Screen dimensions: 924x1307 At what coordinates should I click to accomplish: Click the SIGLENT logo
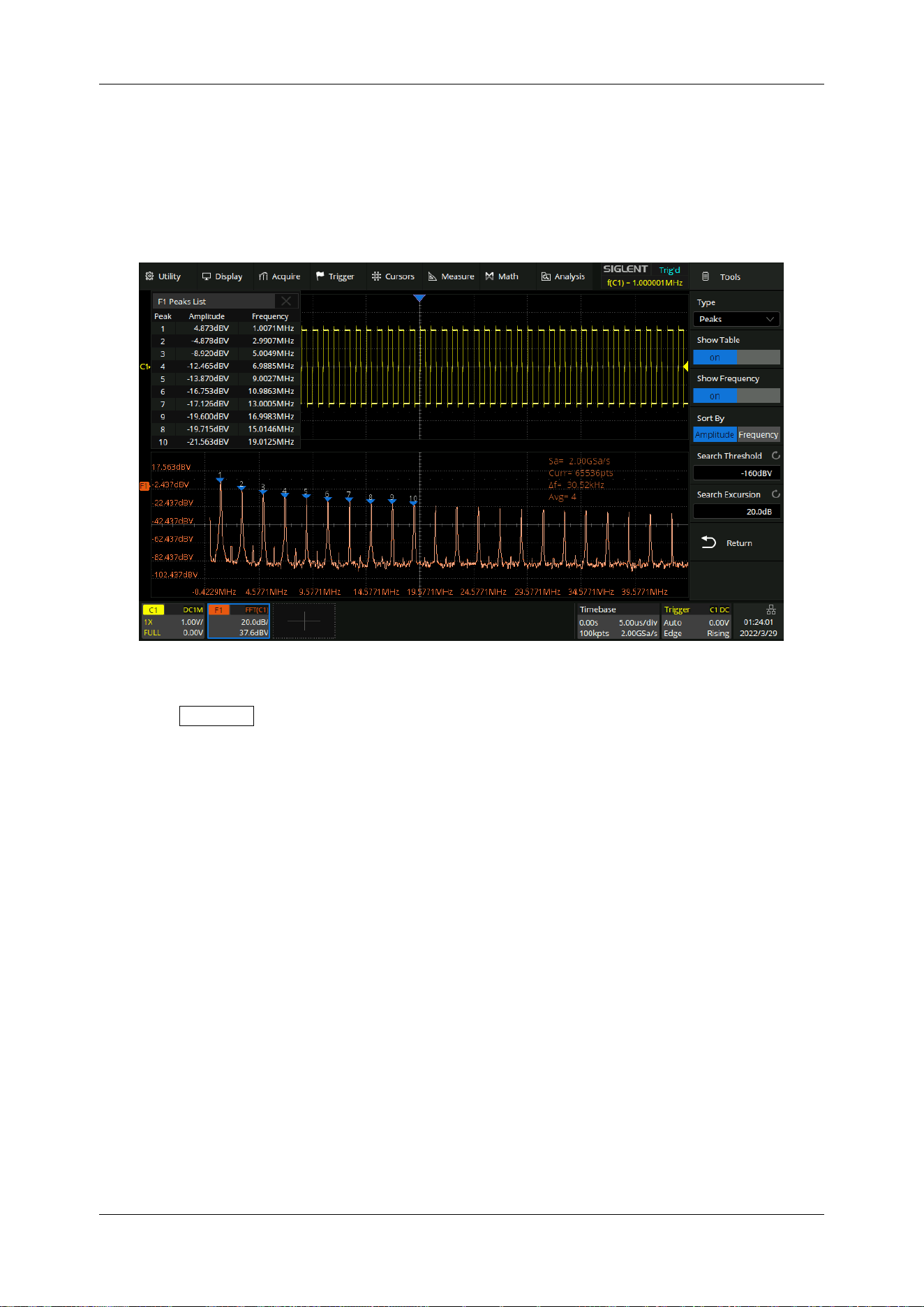(625, 269)
